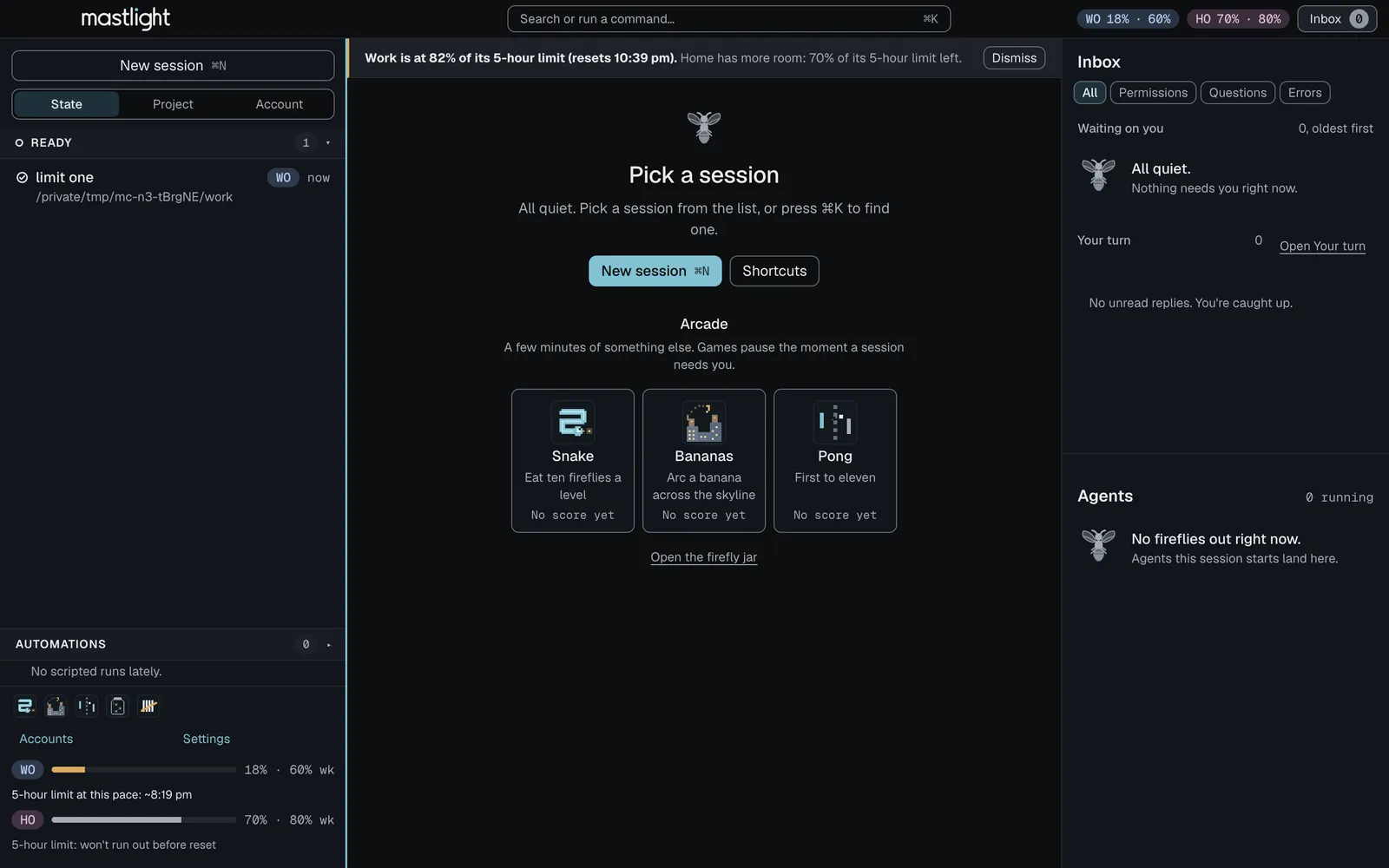Select the limit one session row
Image resolution: width=1389 pixels, height=868 pixels.
click(173, 187)
